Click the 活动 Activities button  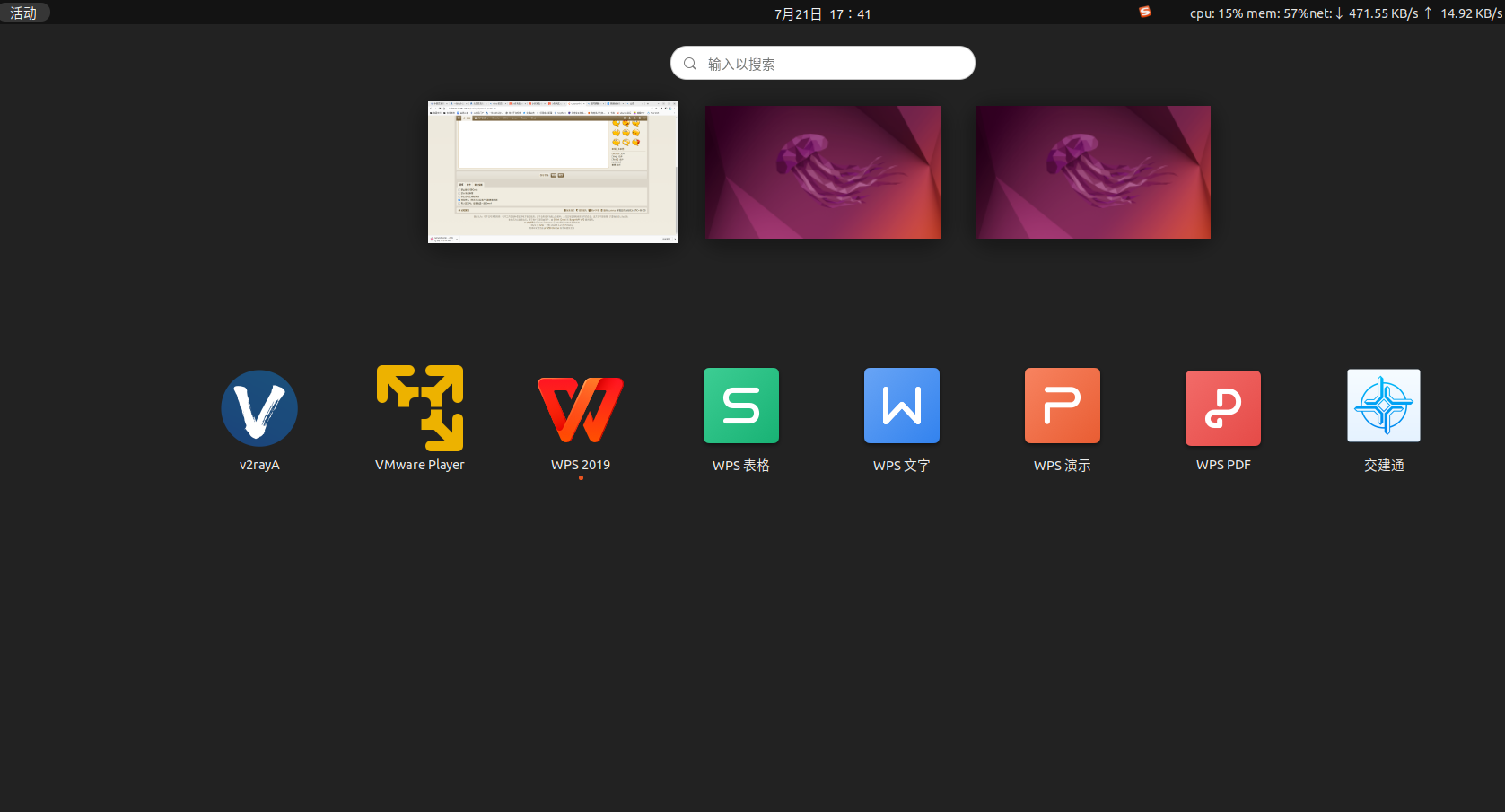[24, 13]
